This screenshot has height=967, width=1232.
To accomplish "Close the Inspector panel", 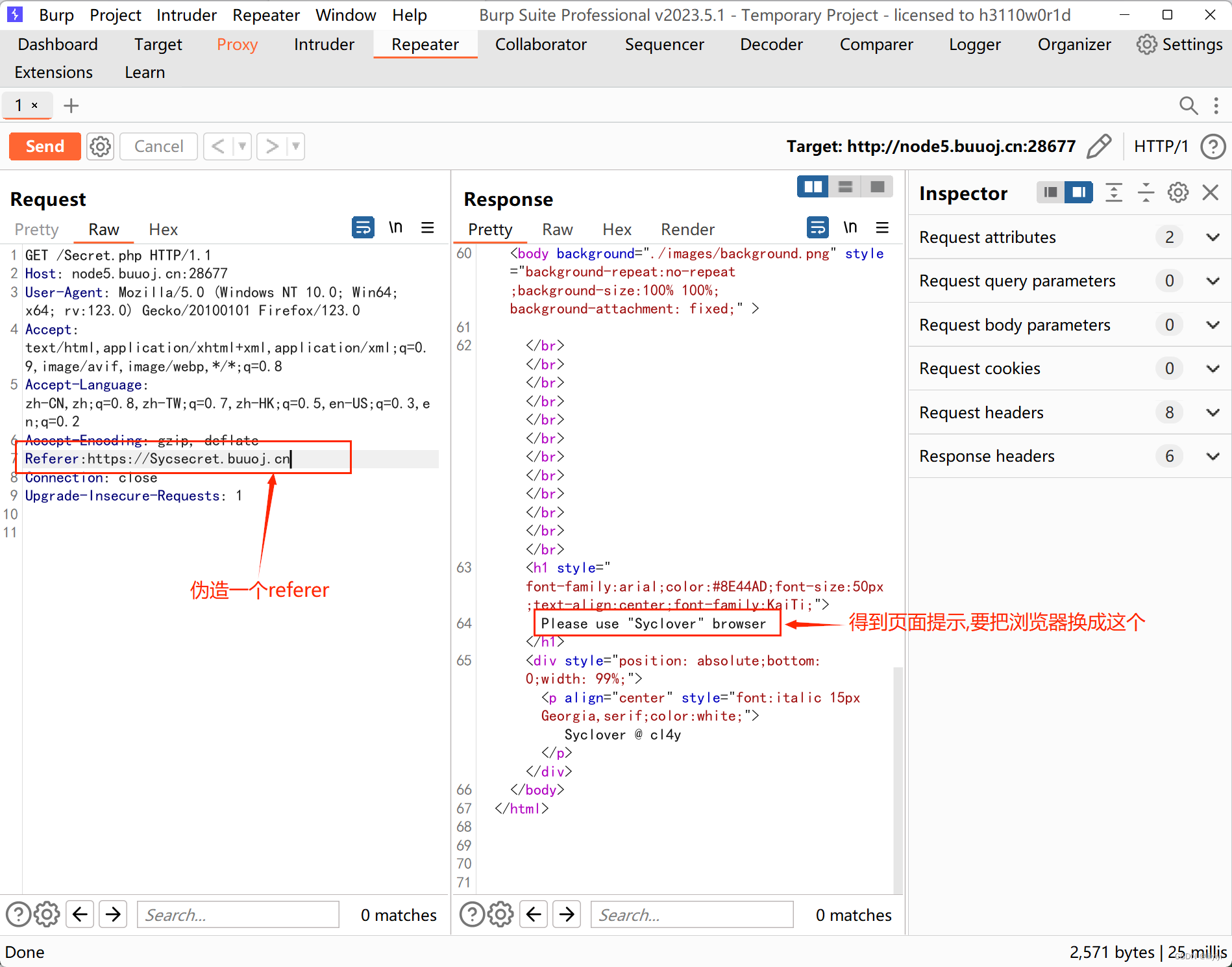I will click(1210, 192).
